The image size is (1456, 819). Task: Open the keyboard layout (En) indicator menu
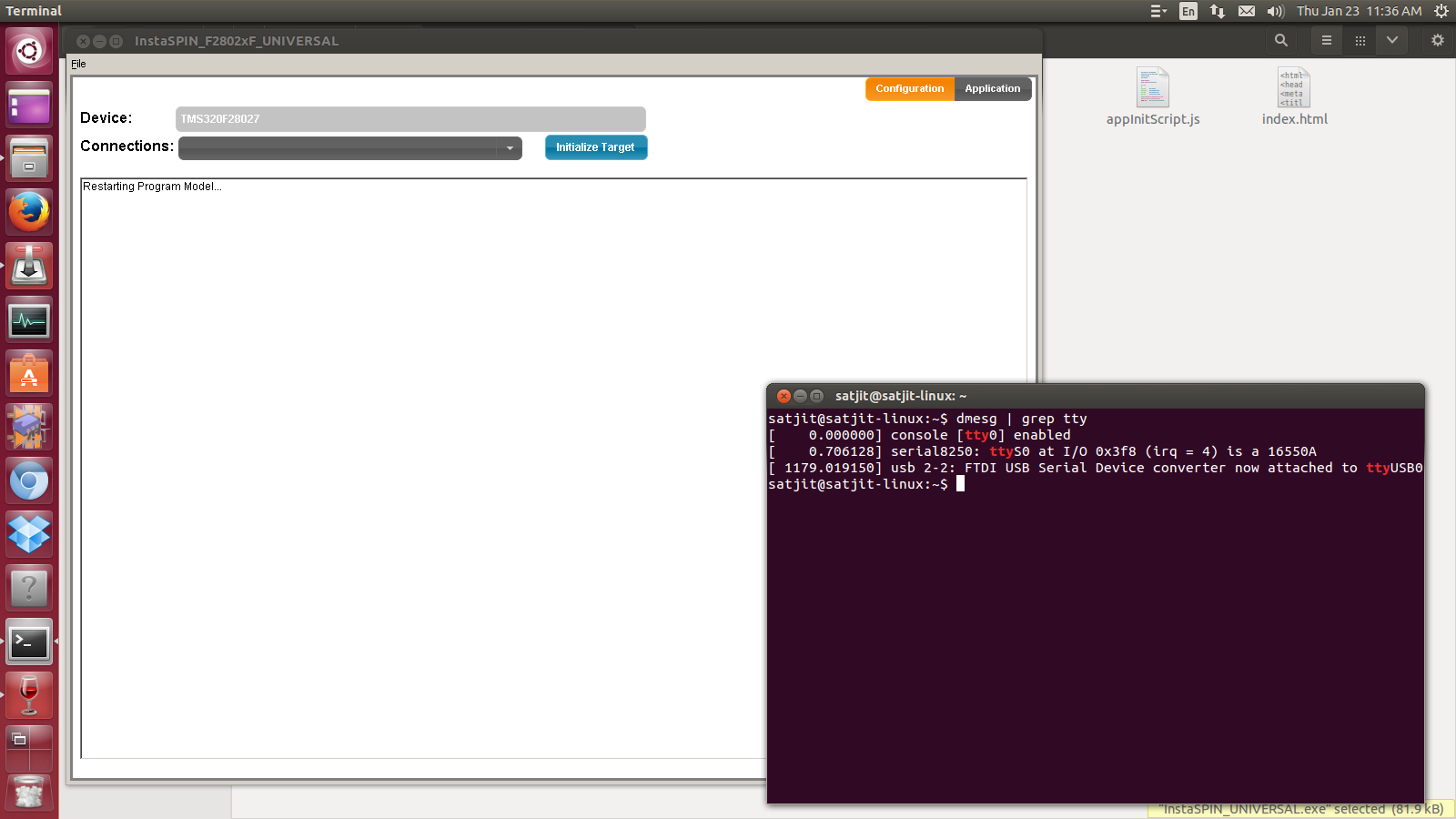coord(1188,11)
